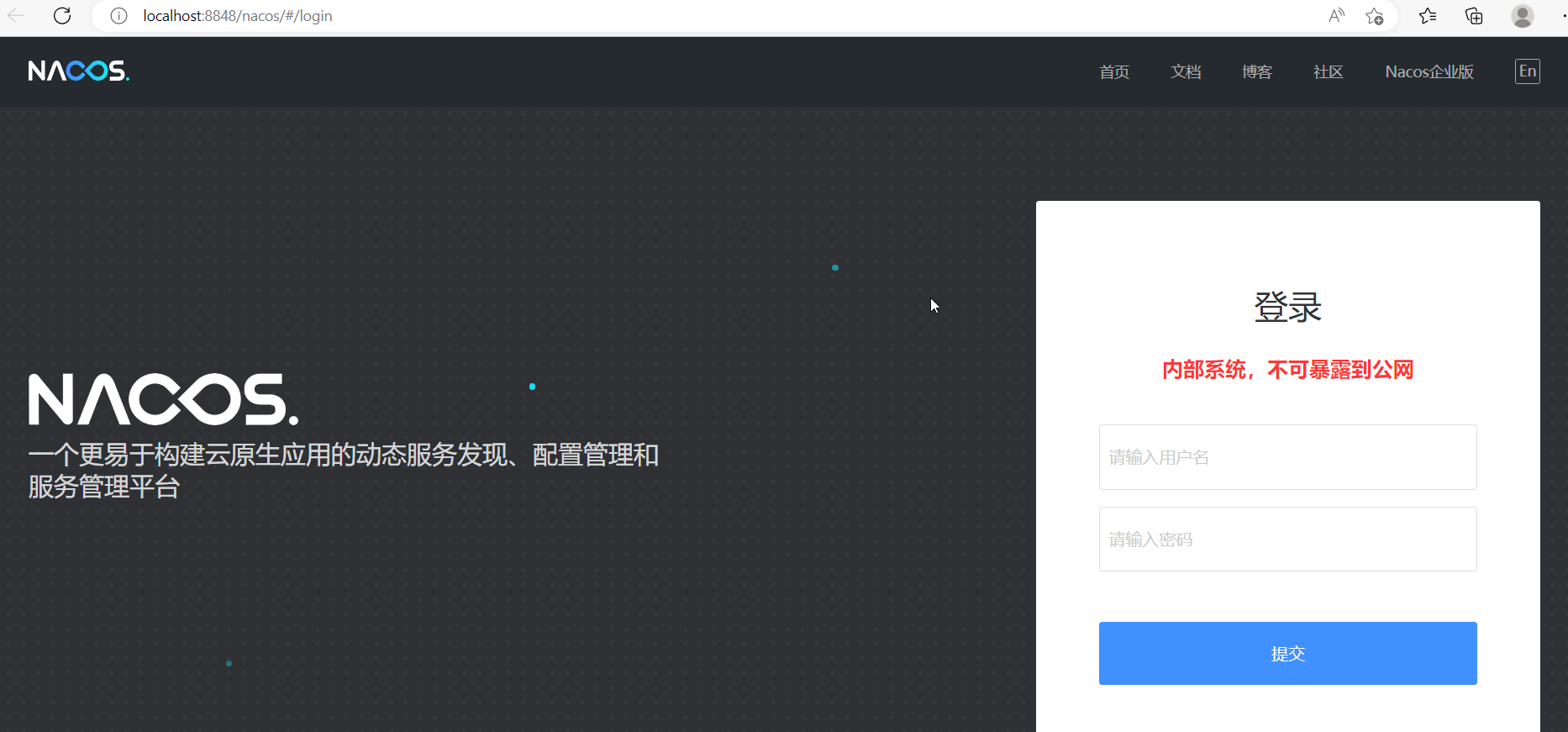
Task: Focus the 请输入用户名 username field
Action: pos(1287,457)
